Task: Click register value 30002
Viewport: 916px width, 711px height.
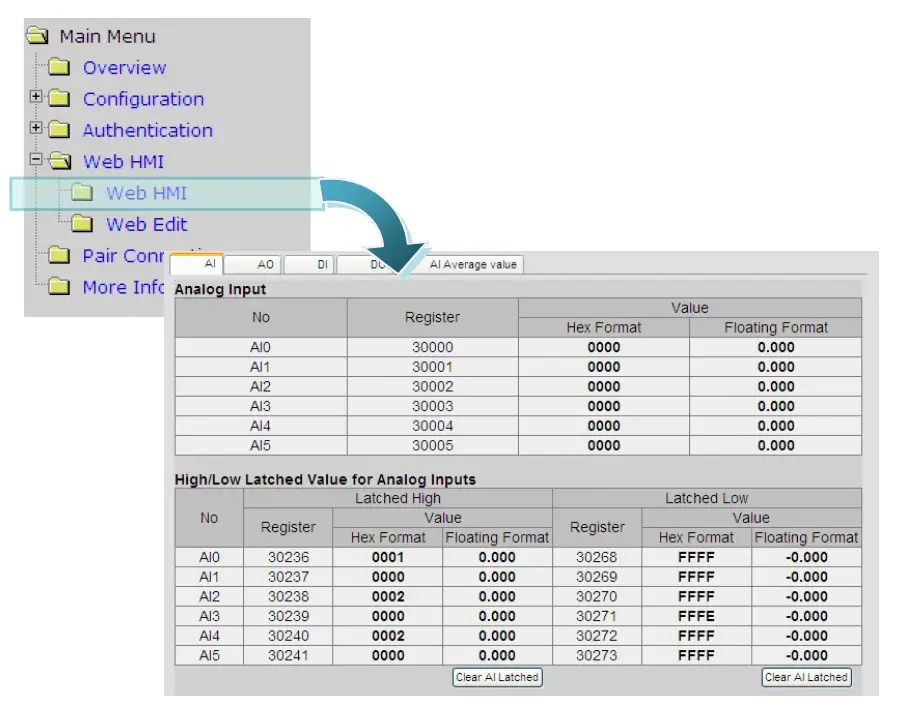Action: pyautogui.click(x=432, y=386)
